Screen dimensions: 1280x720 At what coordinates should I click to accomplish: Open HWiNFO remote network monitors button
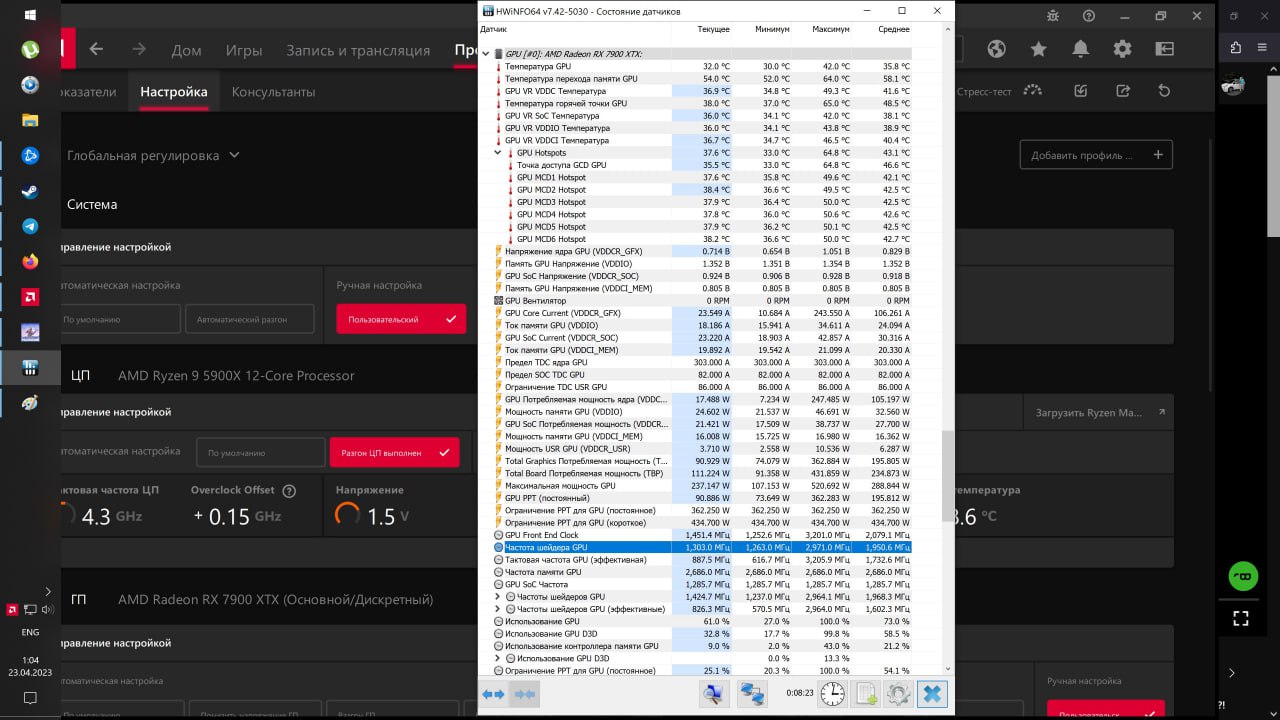click(752, 693)
